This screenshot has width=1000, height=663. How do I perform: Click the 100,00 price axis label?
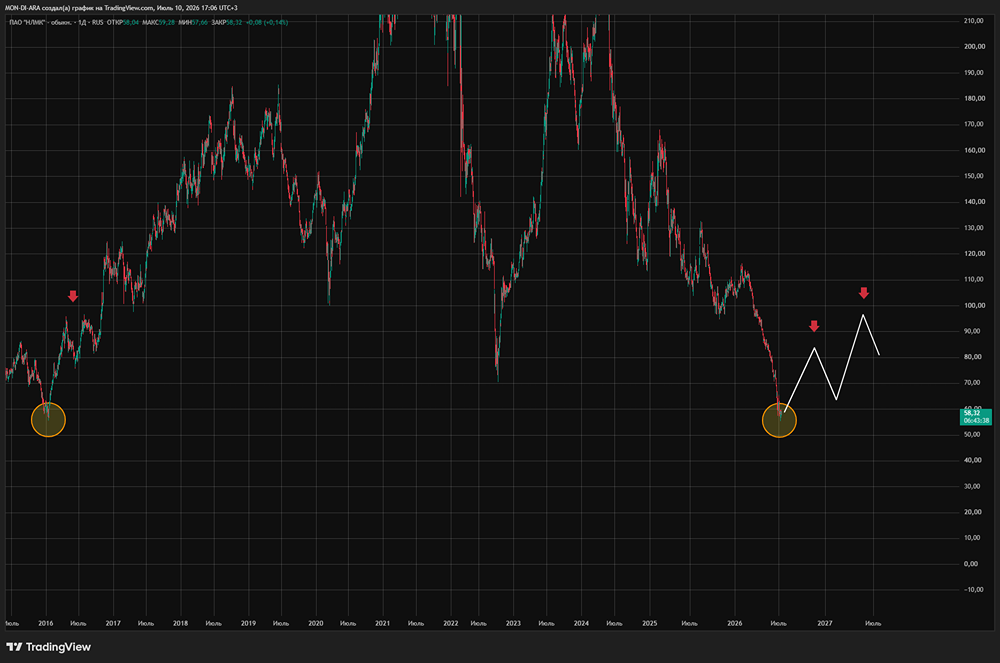(x=974, y=305)
